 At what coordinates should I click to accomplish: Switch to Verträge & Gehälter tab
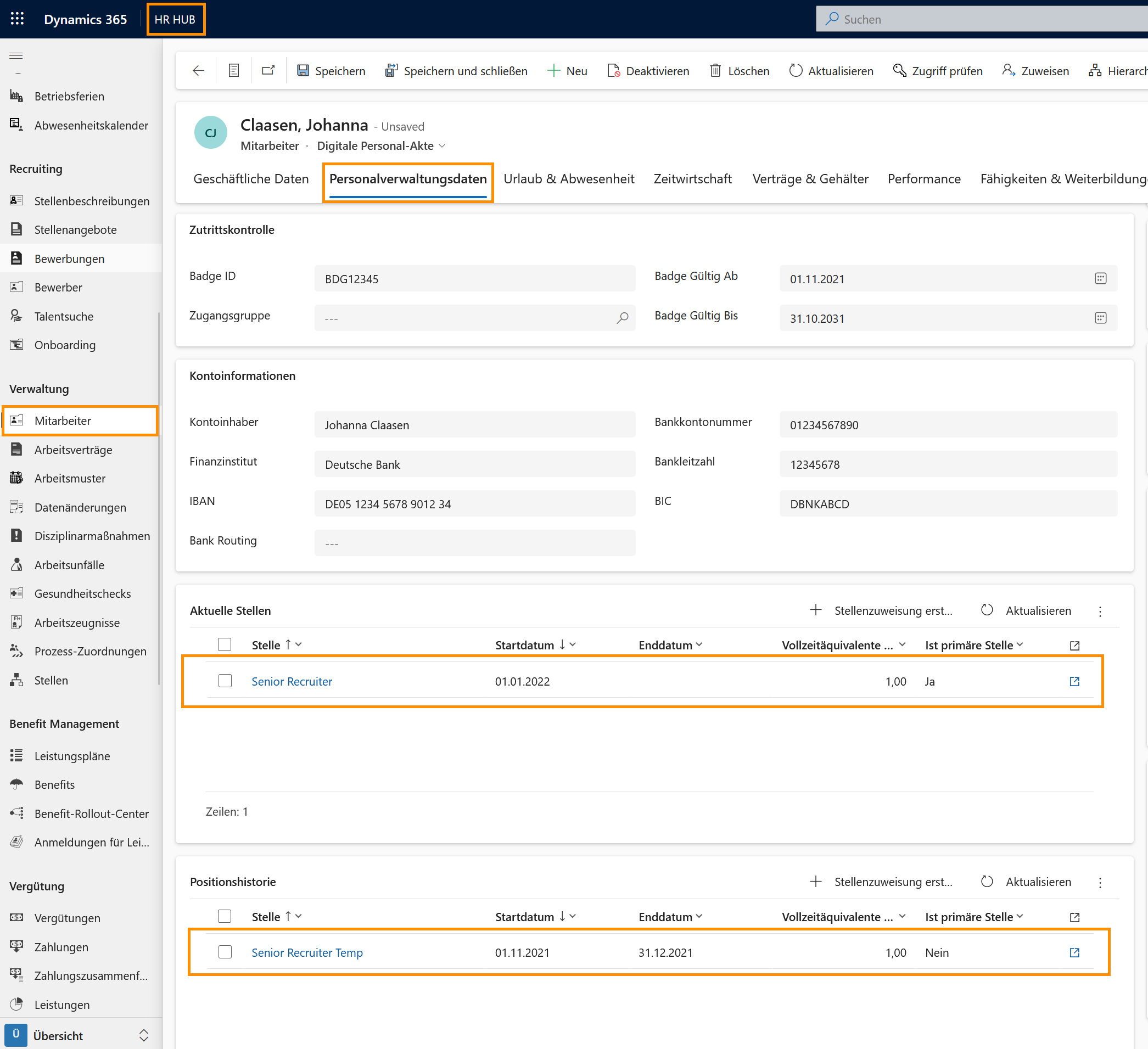click(810, 179)
